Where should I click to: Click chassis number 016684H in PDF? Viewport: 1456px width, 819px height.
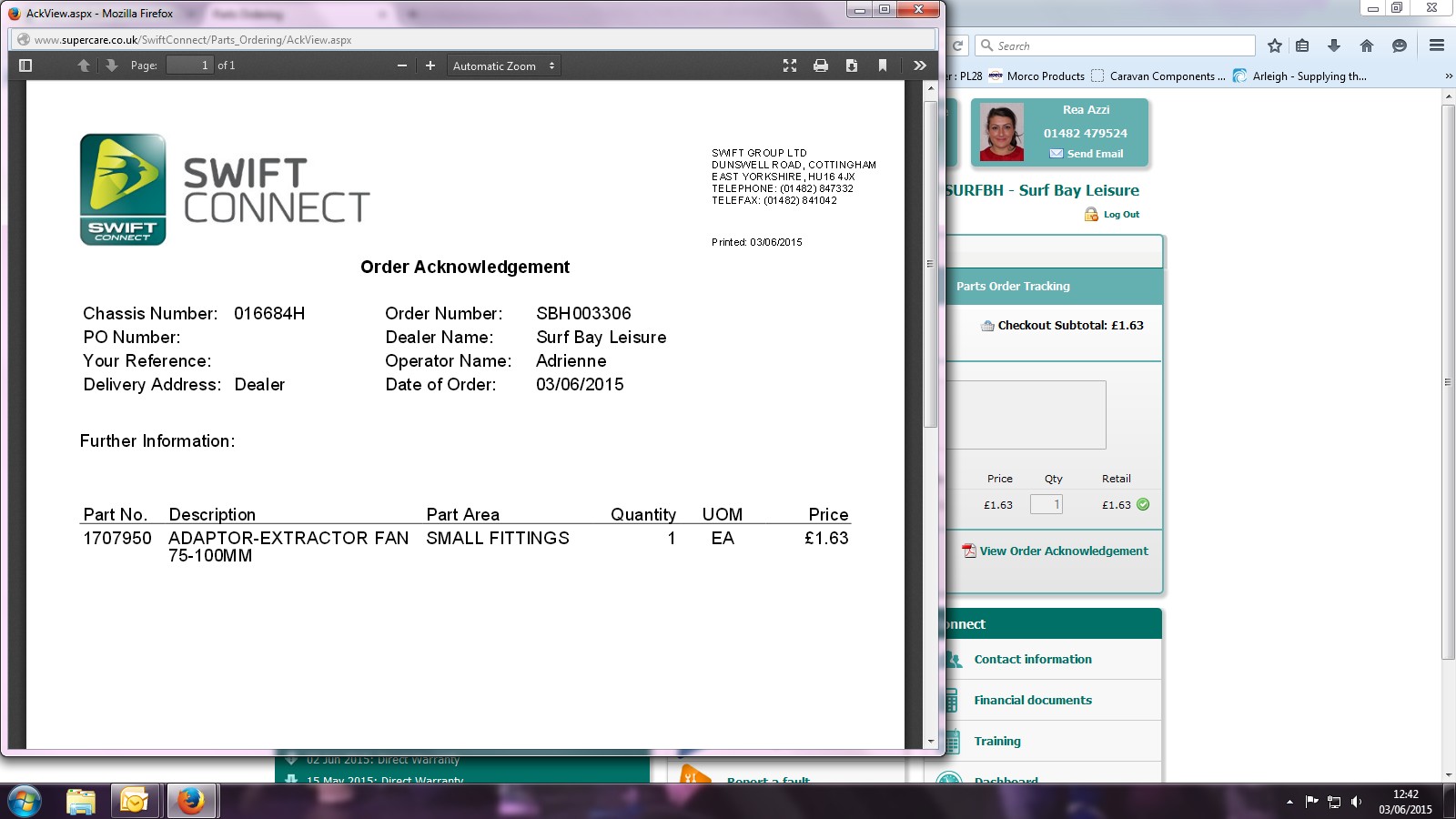point(269,314)
